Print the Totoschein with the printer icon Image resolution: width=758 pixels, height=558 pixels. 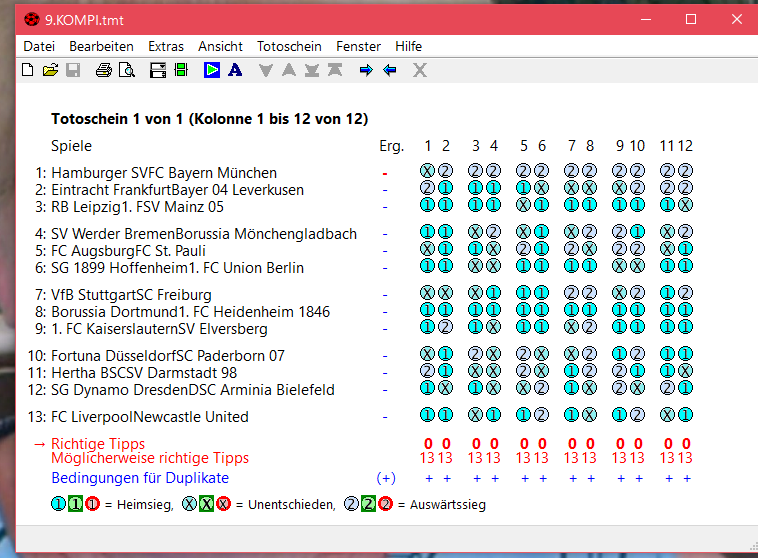(104, 70)
